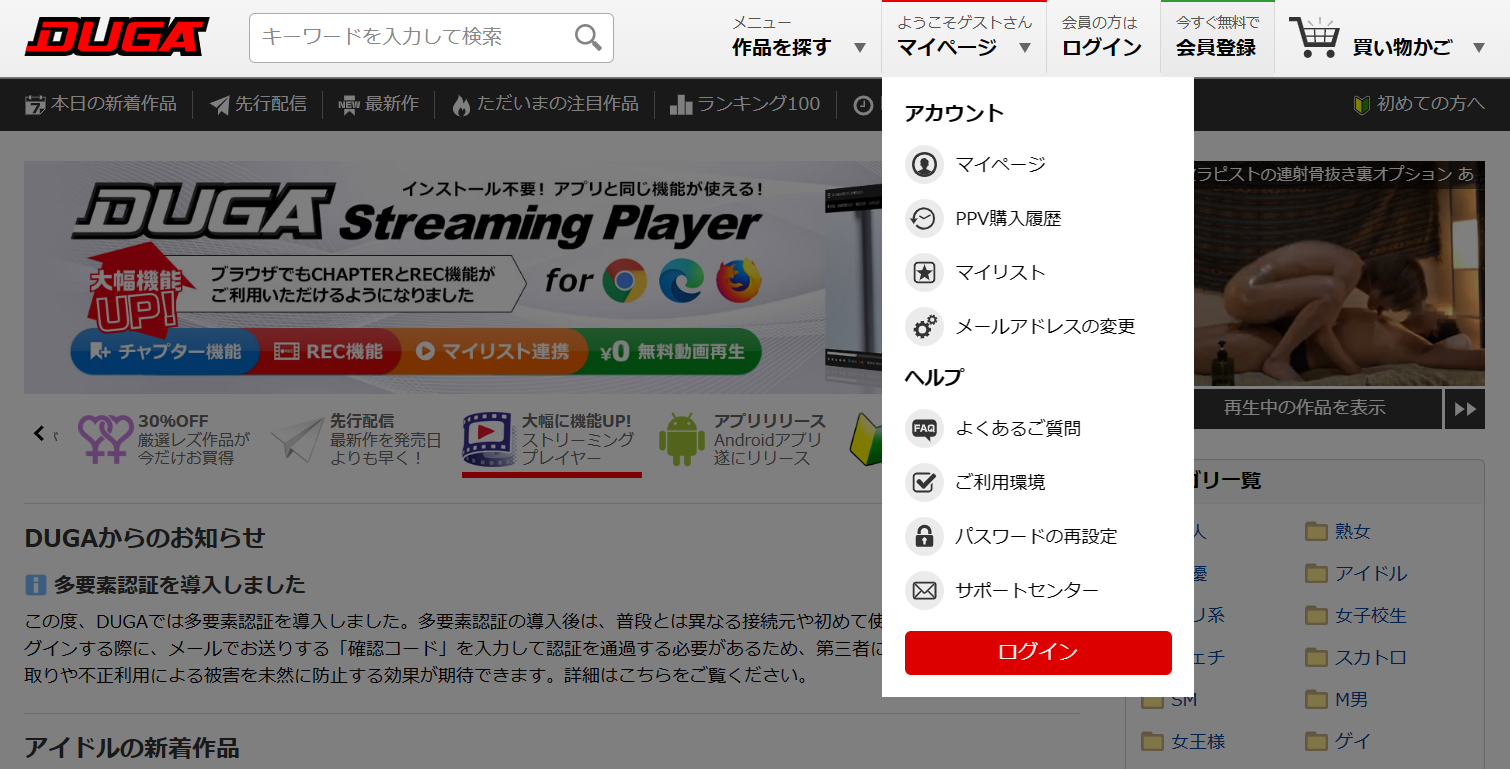The image size is (1510, 769).
Task: Click the padlock icon beside パスワードの再設定
Action: [924, 536]
